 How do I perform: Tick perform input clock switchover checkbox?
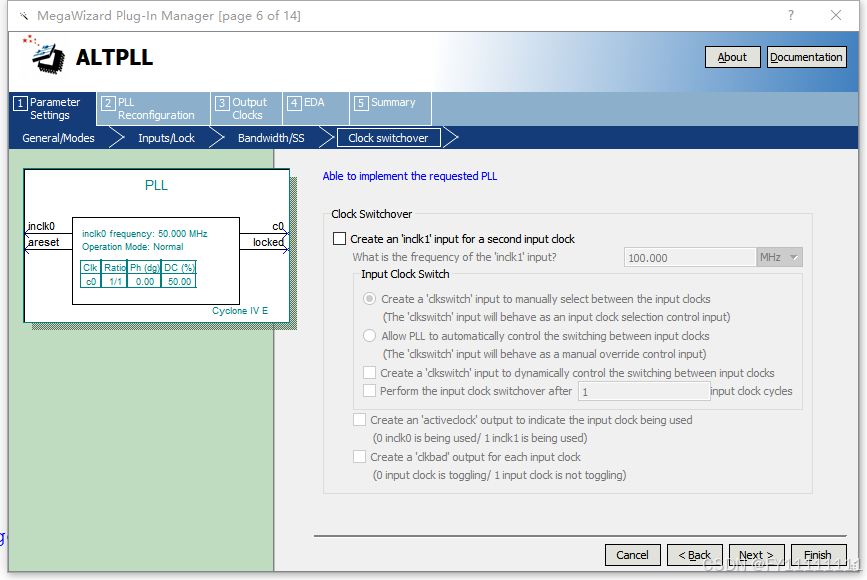(369, 391)
